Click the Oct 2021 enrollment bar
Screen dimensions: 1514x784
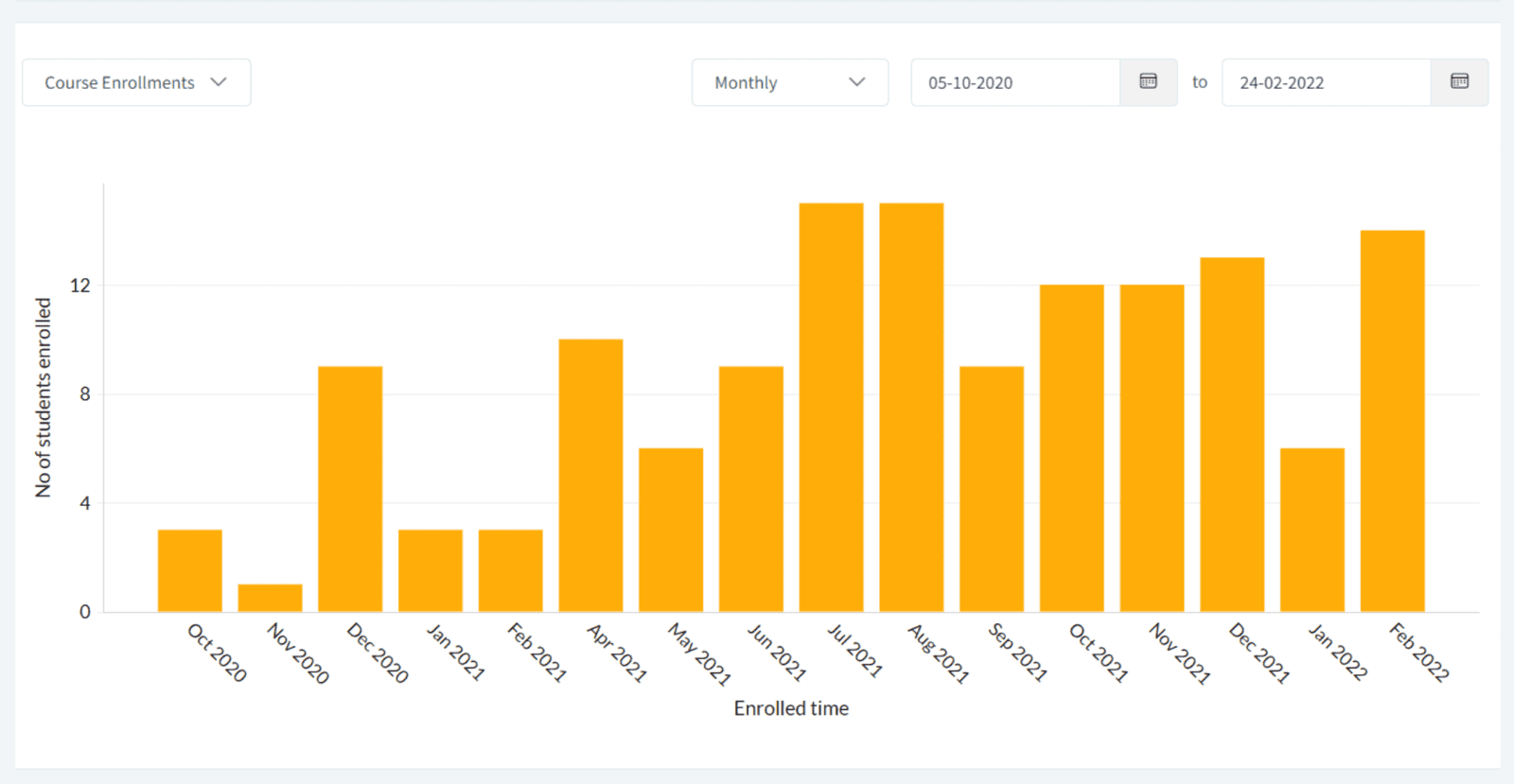(1072, 448)
